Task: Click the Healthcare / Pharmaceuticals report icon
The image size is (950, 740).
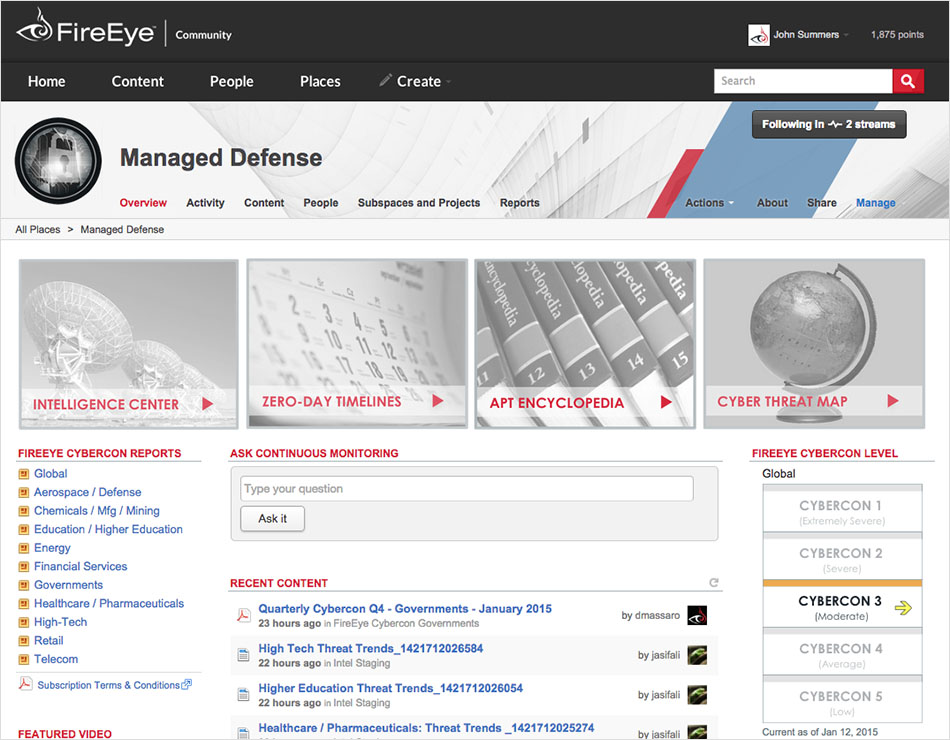Action: (24, 604)
